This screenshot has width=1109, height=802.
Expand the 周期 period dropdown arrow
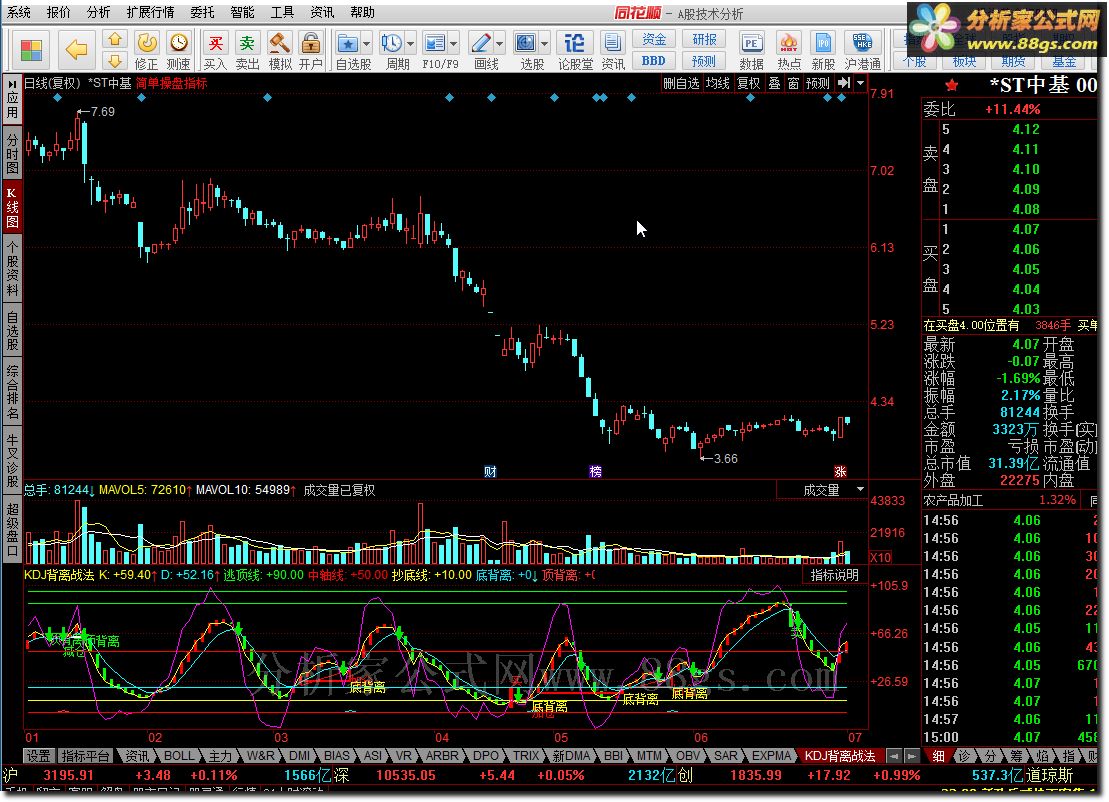[x=410, y=44]
